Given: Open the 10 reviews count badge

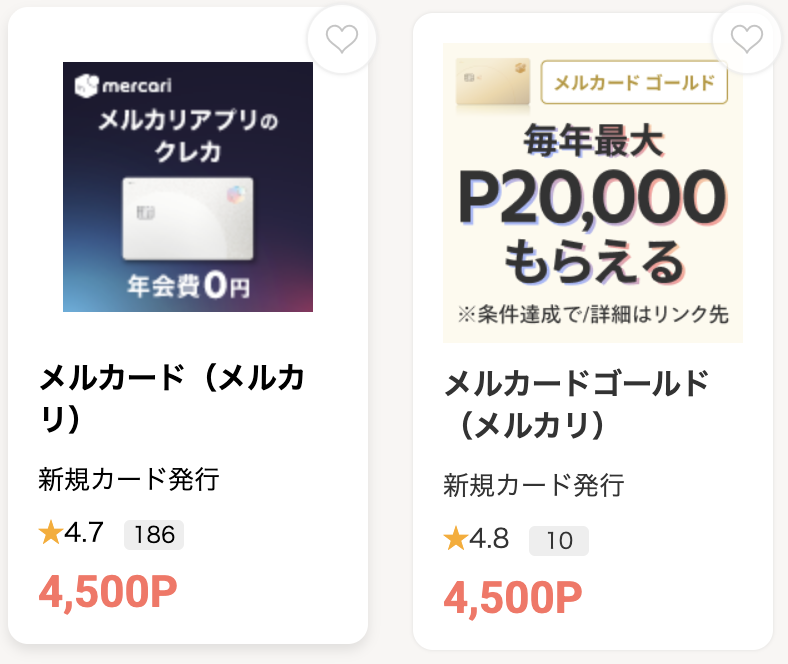Looking at the screenshot, I should (559, 541).
